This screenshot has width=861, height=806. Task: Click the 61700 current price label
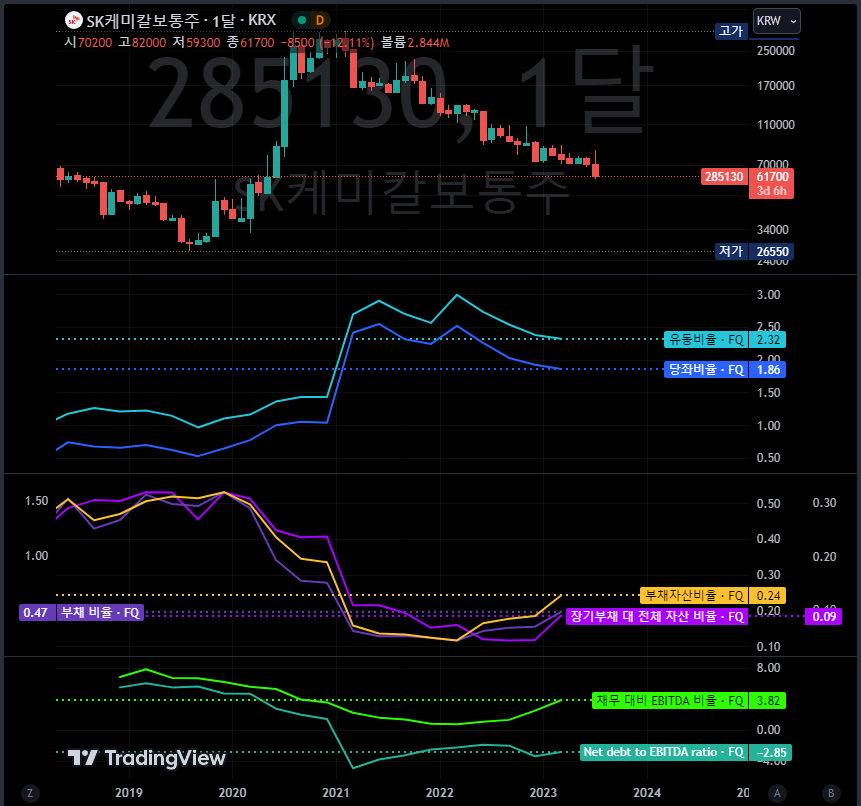pos(771,177)
